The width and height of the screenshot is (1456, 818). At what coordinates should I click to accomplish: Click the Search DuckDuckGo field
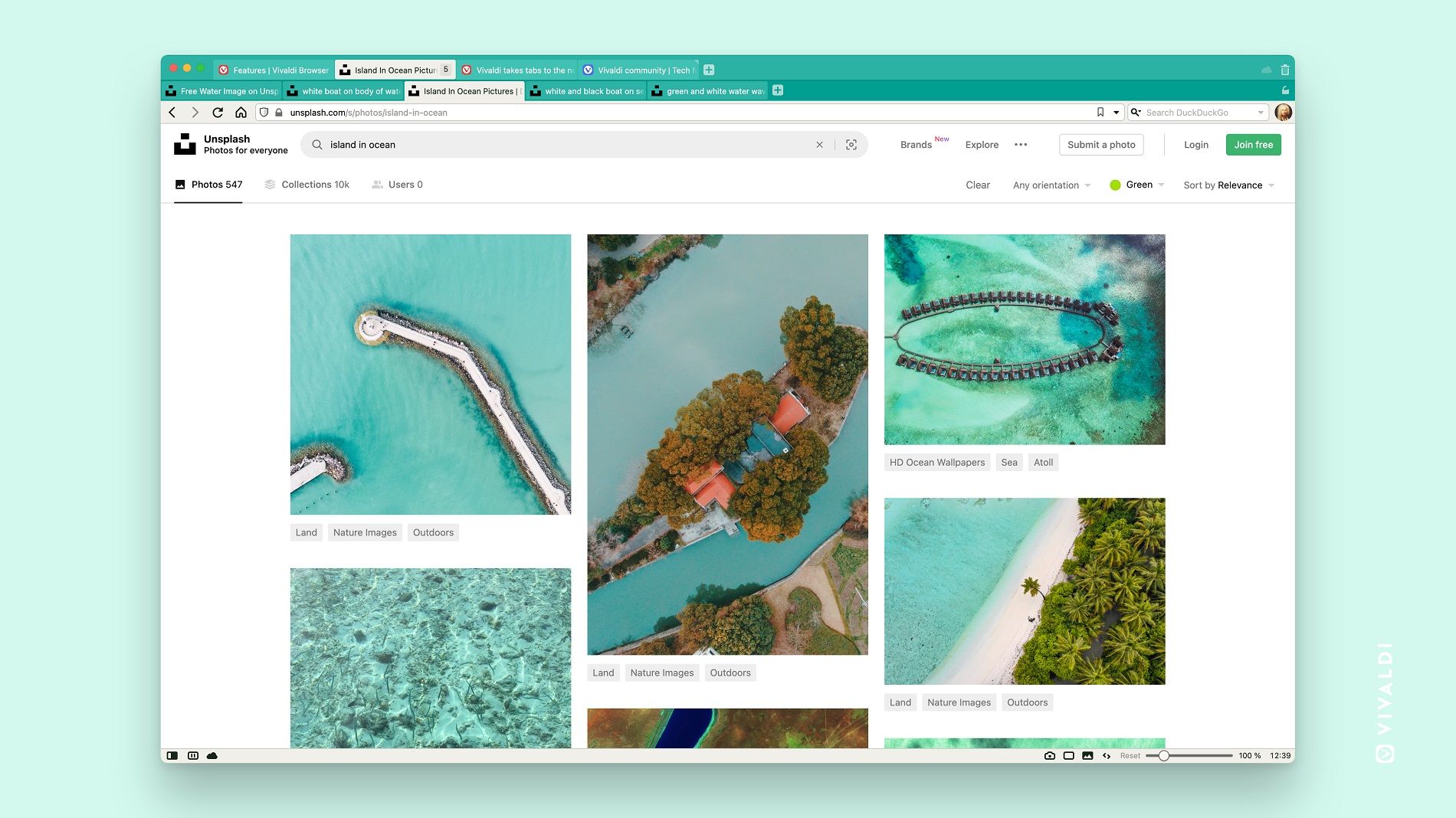click(x=1199, y=113)
